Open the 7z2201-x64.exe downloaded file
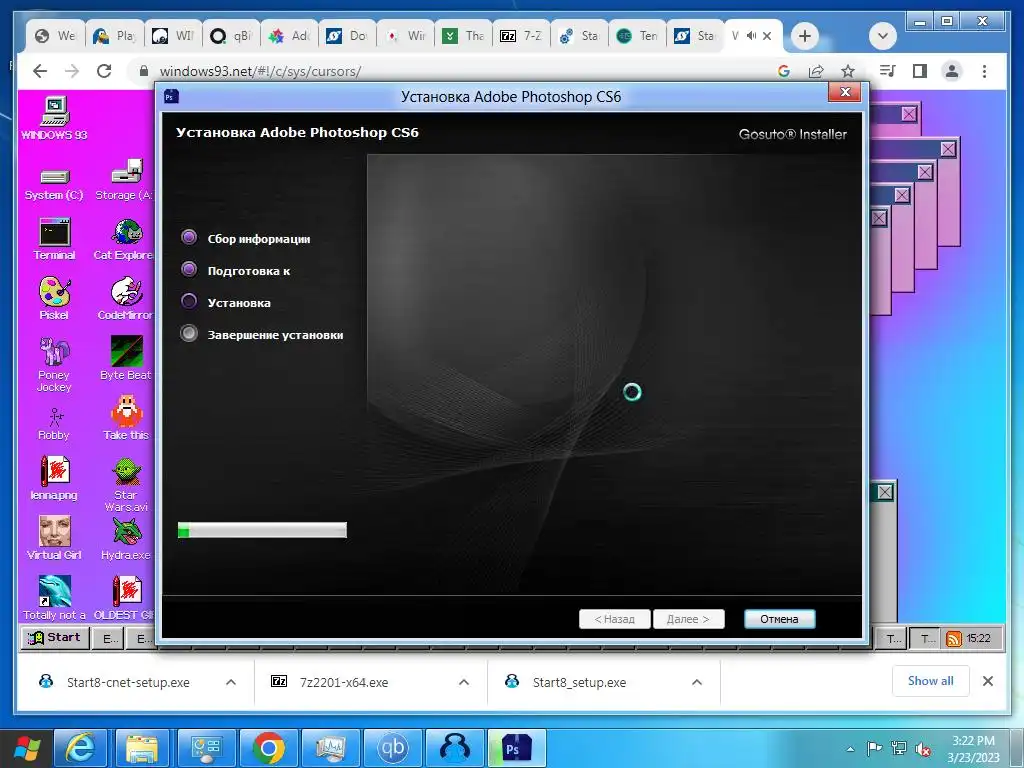This screenshot has height=768, width=1024. [343, 682]
